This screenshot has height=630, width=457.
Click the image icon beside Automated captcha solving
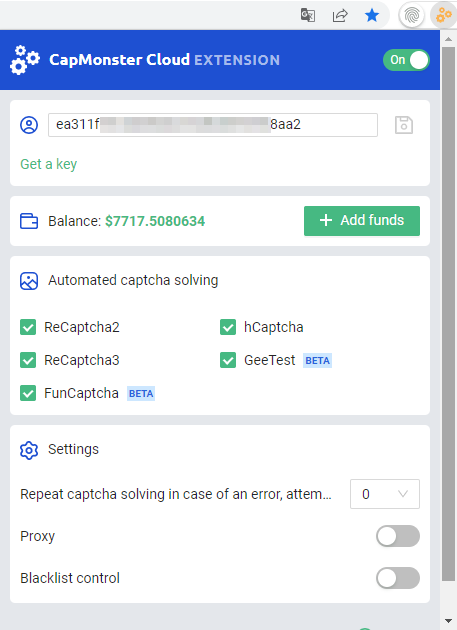click(x=29, y=281)
